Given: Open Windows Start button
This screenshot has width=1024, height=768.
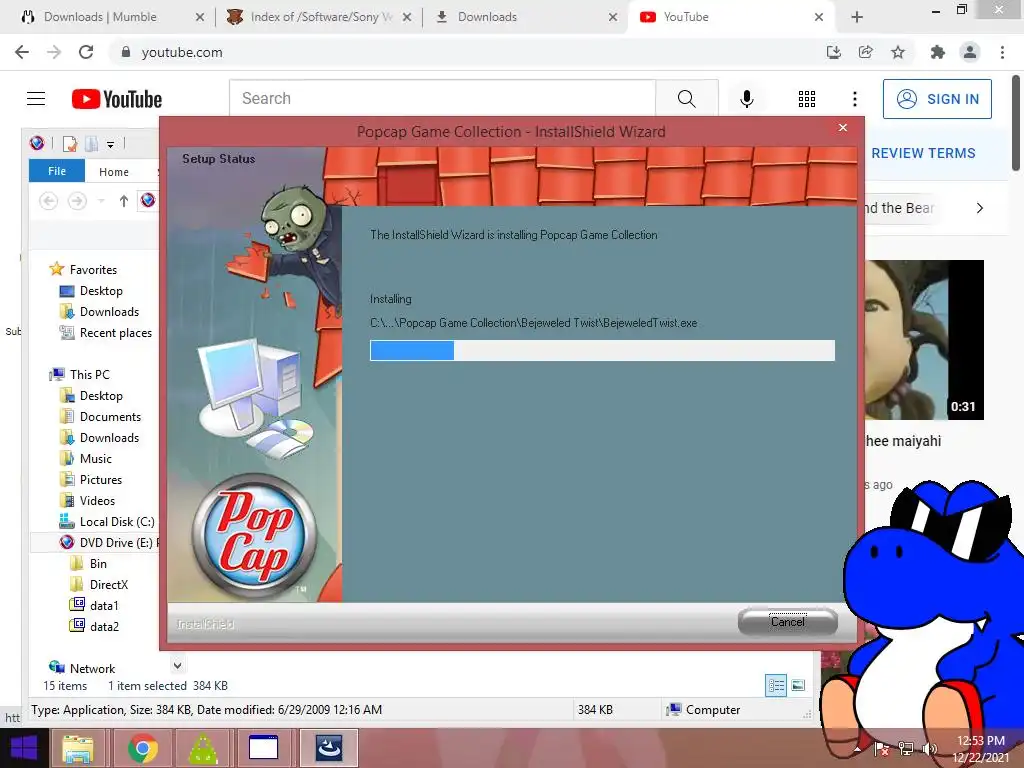Looking at the screenshot, I should point(24,748).
